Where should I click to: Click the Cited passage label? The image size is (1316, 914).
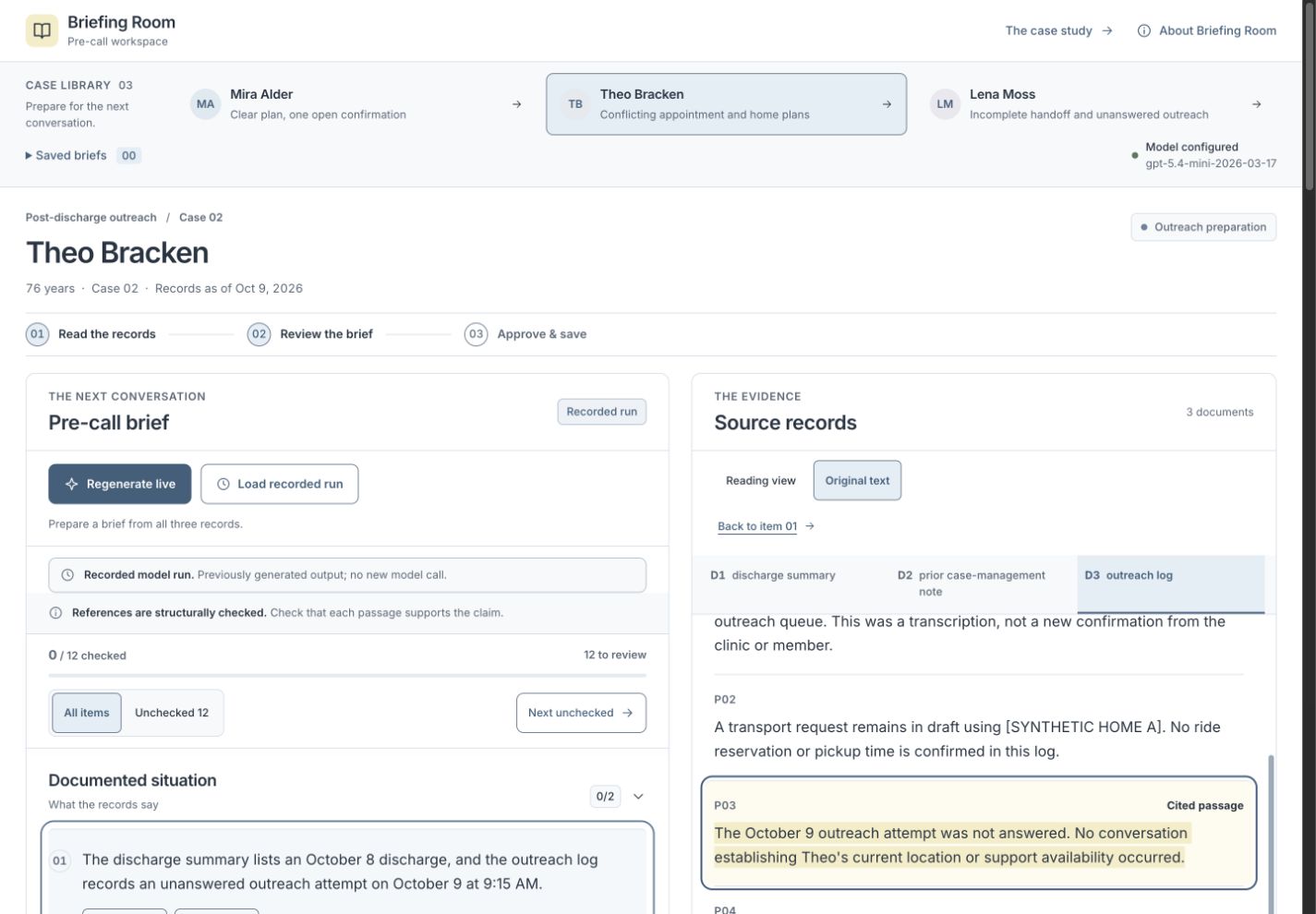(x=1205, y=805)
